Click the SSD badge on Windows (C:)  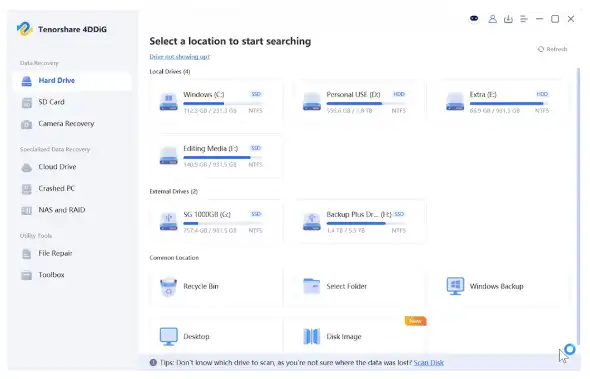coord(256,94)
